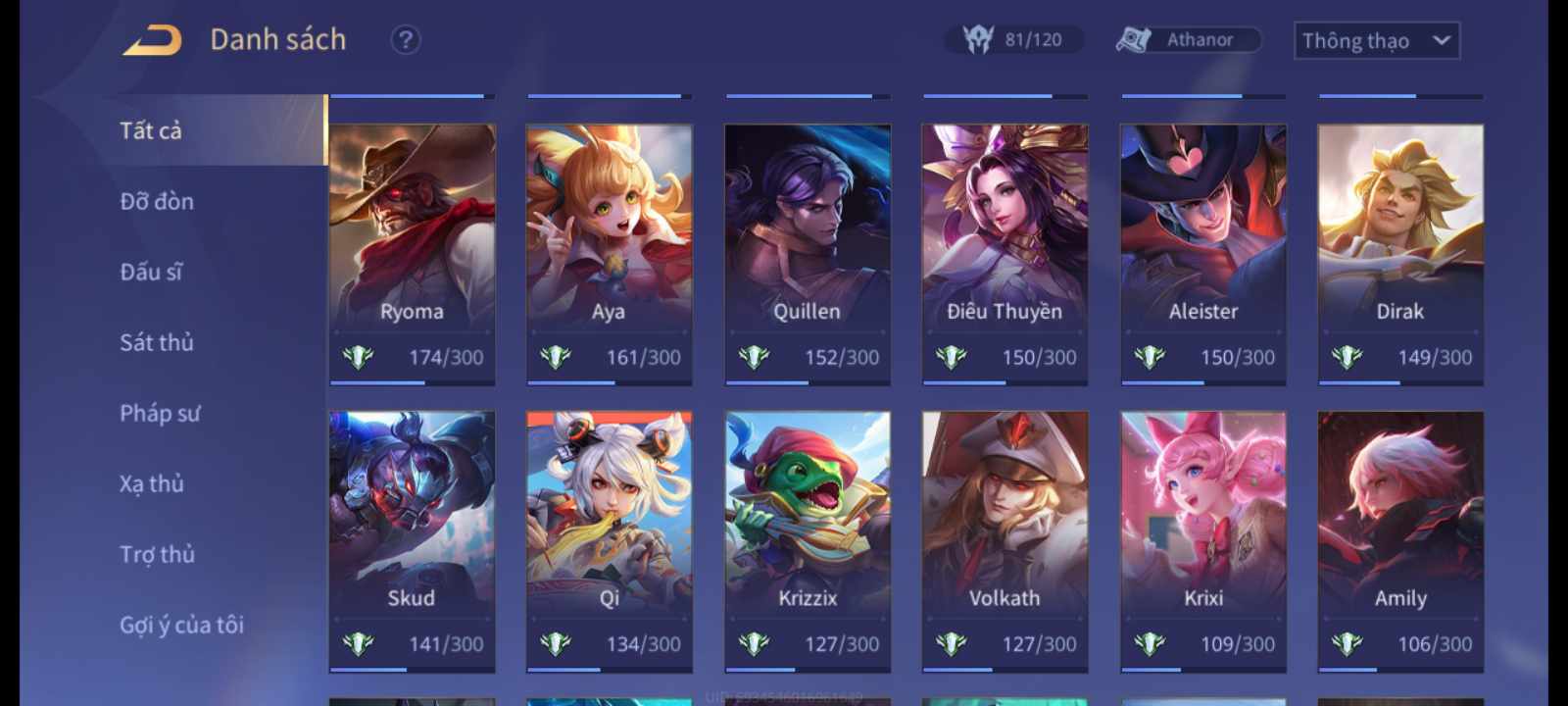Image resolution: width=1568 pixels, height=706 pixels.
Task: Tap the golden back arrow icon
Action: [152, 40]
